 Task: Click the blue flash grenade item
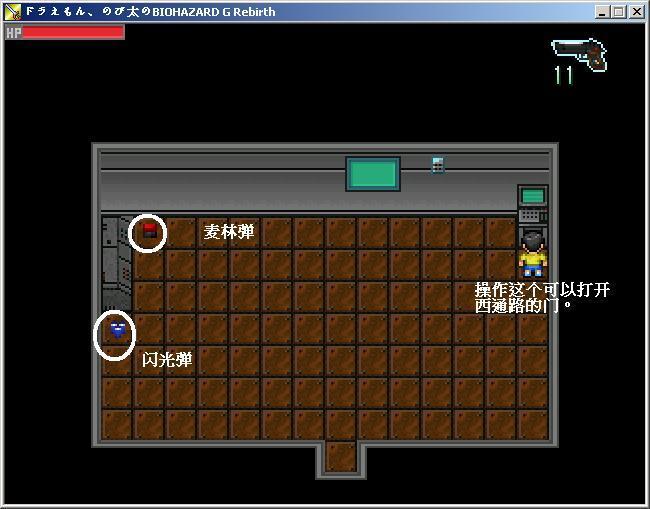coord(117,330)
